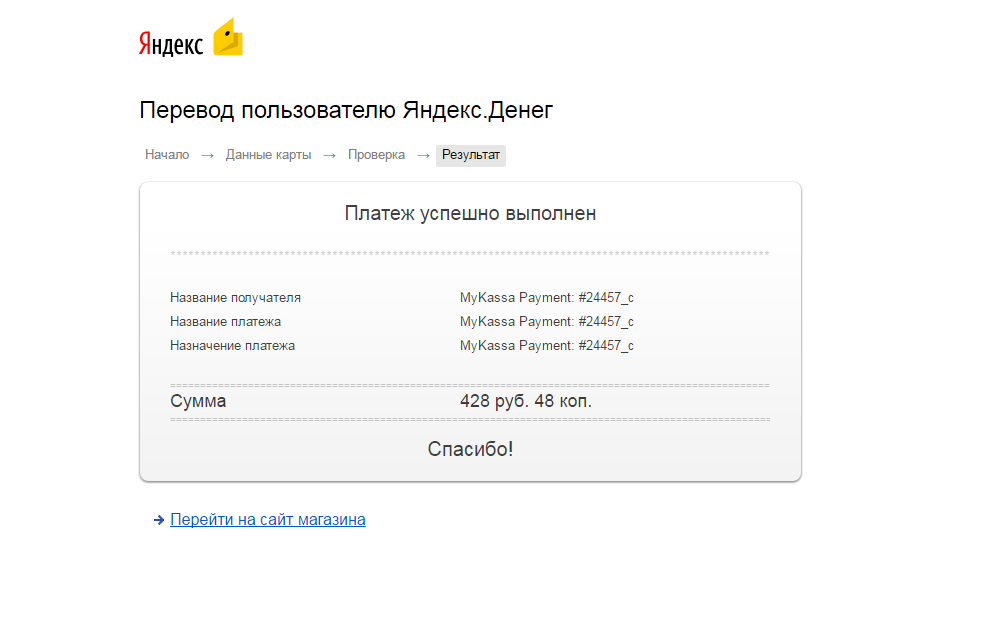Image resolution: width=994 pixels, height=617 pixels.
Task: Click the yellow wallet icon
Action: (x=228, y=37)
